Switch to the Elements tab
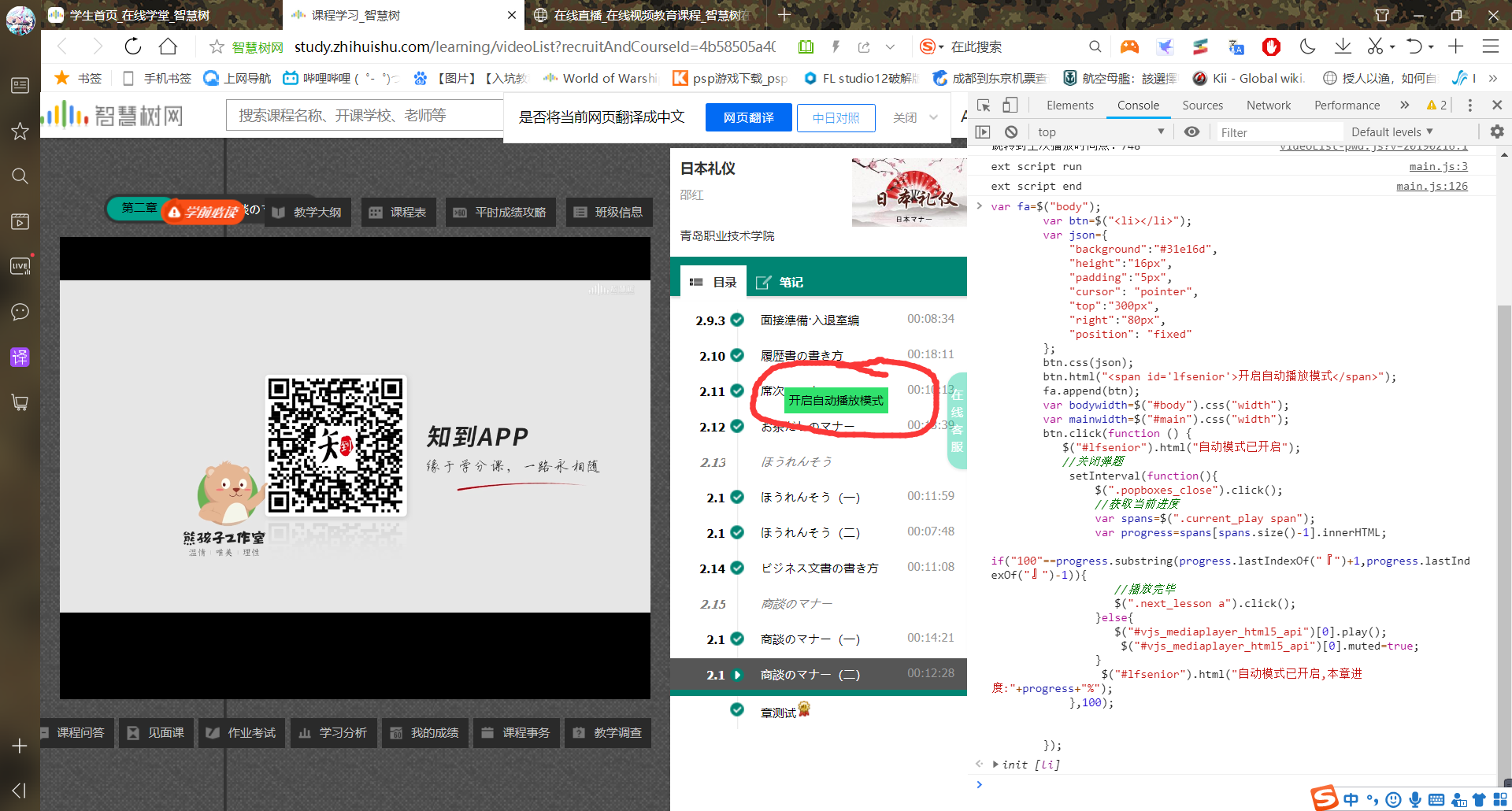The image size is (1512, 811). pos(1069,105)
